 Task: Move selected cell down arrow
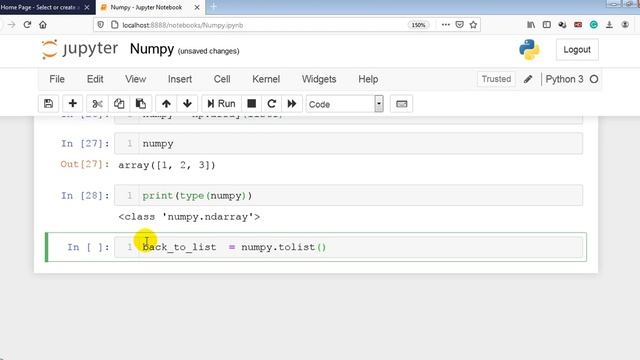pyautogui.click(x=187, y=104)
